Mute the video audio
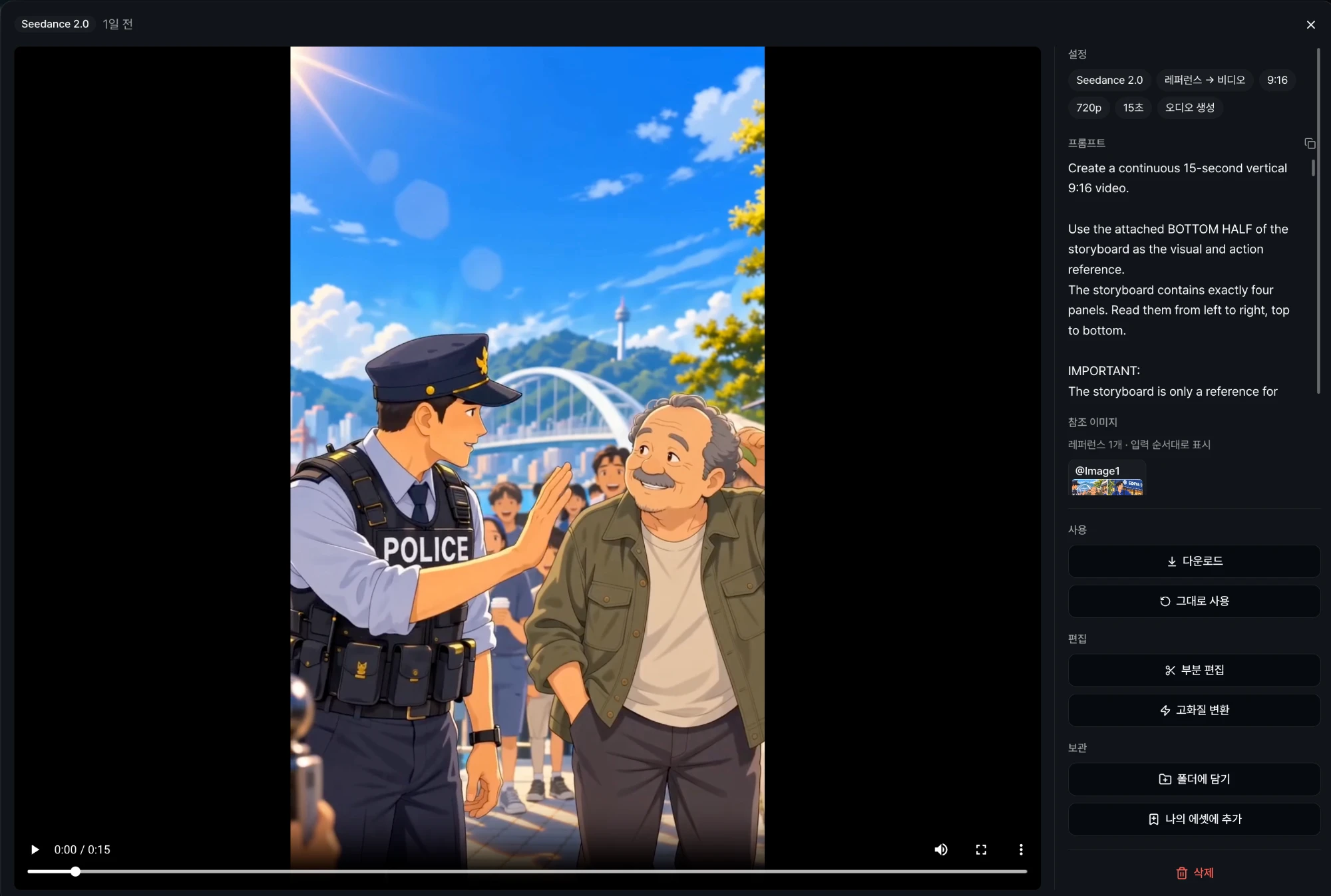Screen dimensions: 1331x896 [x=941, y=849]
